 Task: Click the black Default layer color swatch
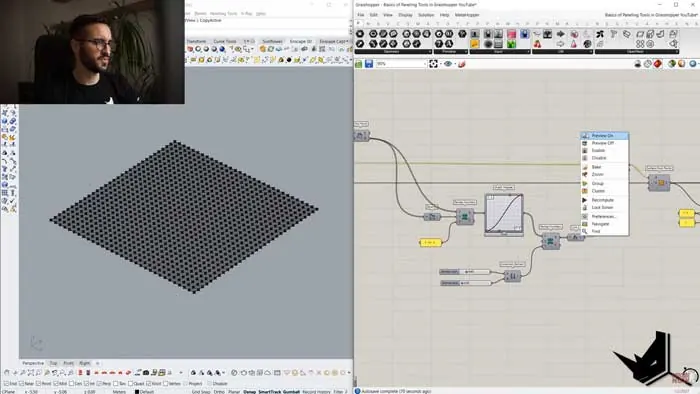pyautogui.click(x=137, y=391)
